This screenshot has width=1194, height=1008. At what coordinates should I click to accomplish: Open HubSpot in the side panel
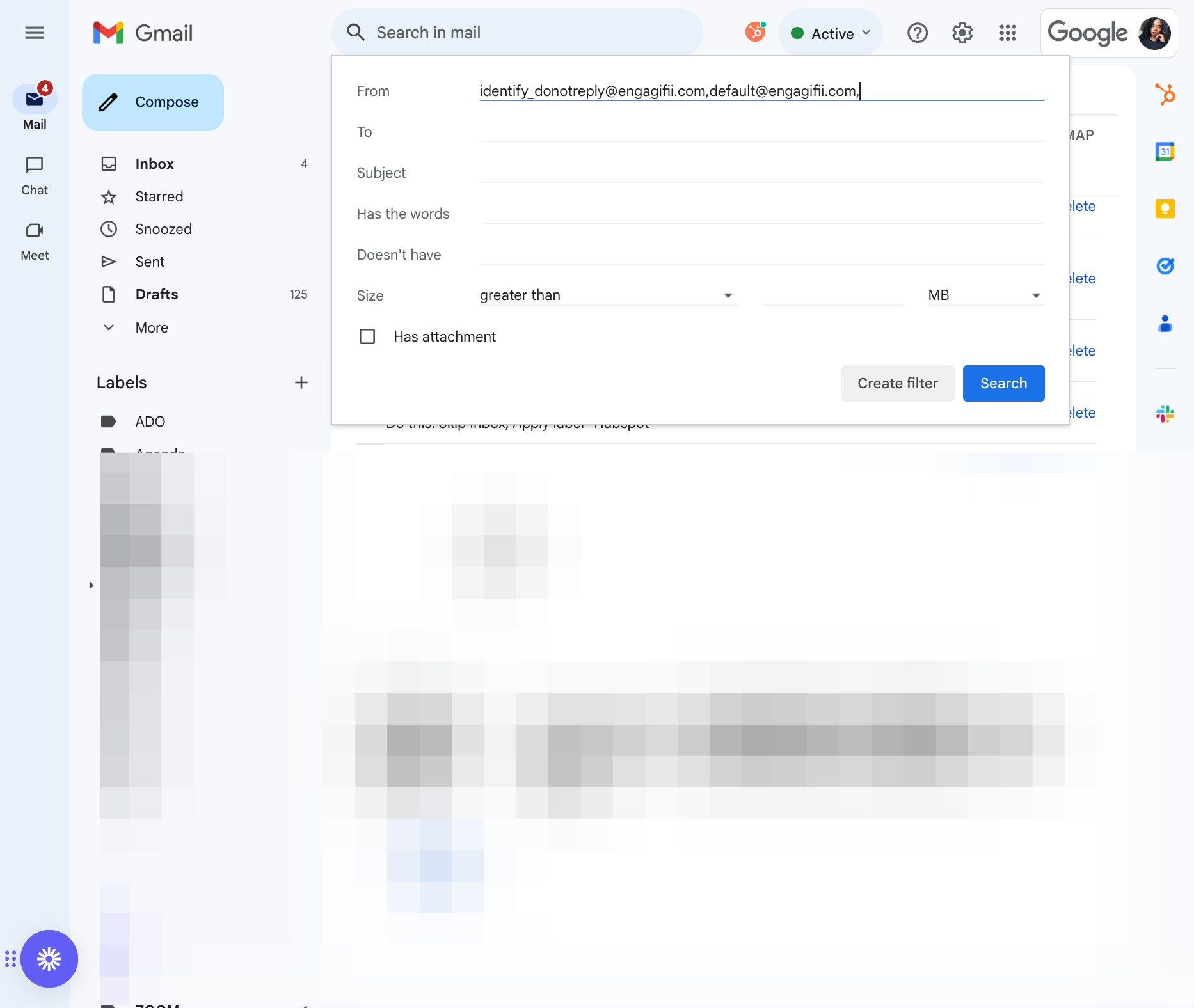click(x=1165, y=95)
